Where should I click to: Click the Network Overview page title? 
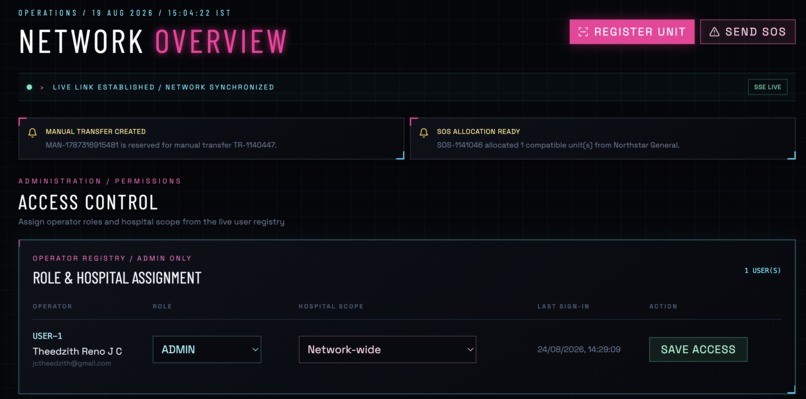click(153, 42)
